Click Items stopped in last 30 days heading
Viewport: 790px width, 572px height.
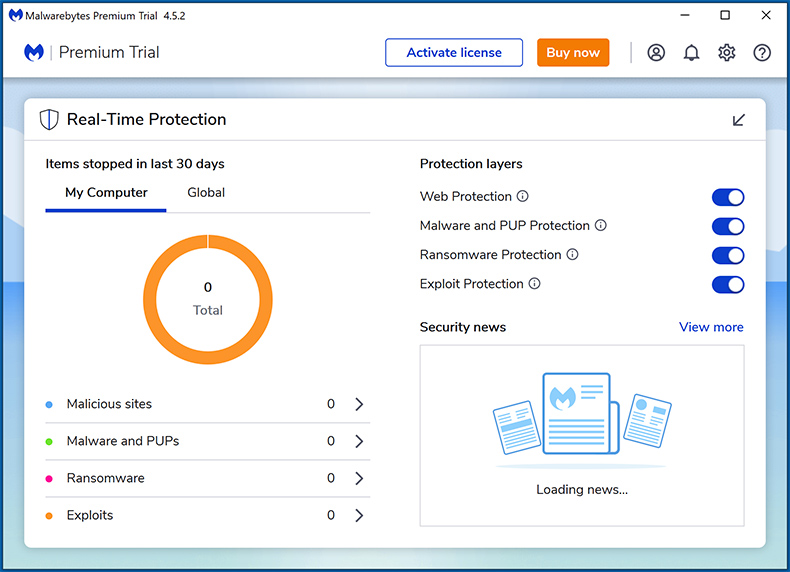pos(135,164)
